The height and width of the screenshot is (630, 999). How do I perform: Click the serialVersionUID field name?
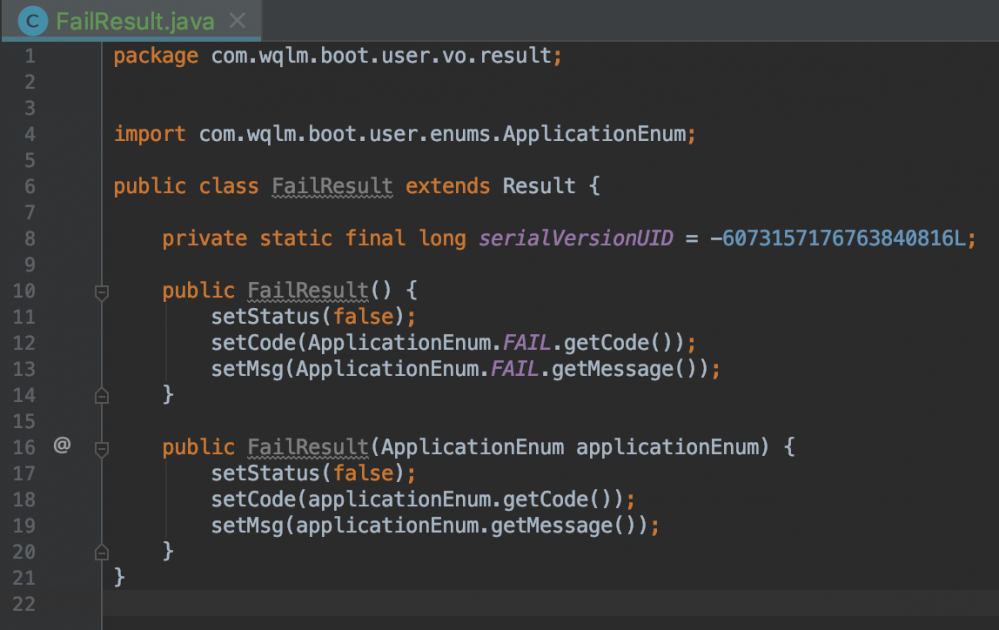pos(577,238)
